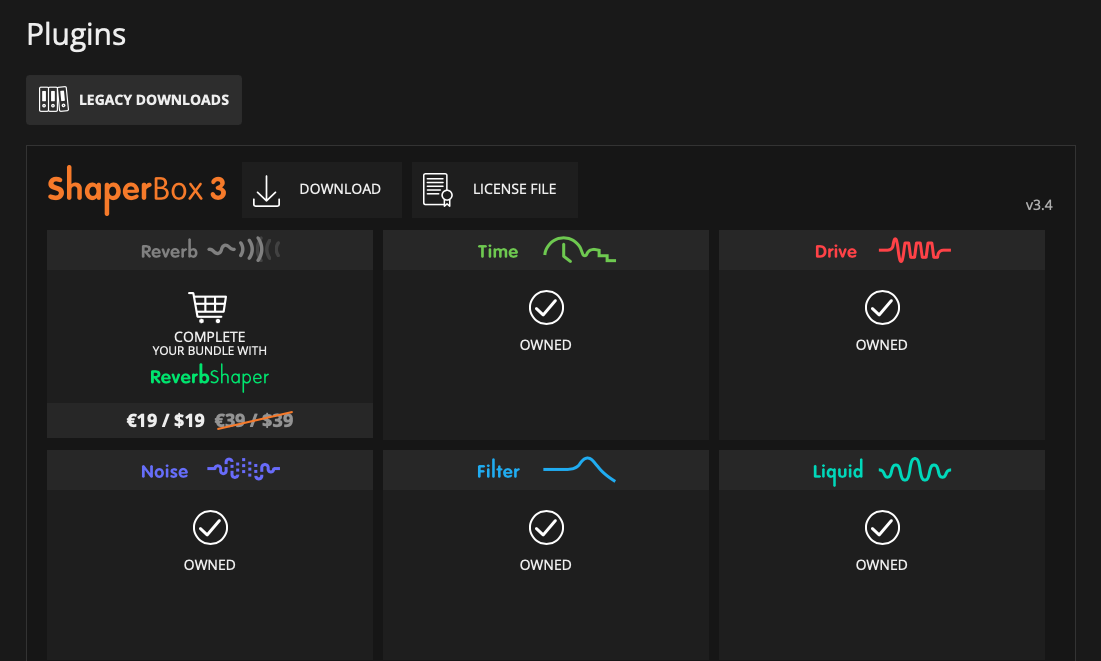Click the €19 / $19 price
1101x661 pixels.
tap(166, 421)
